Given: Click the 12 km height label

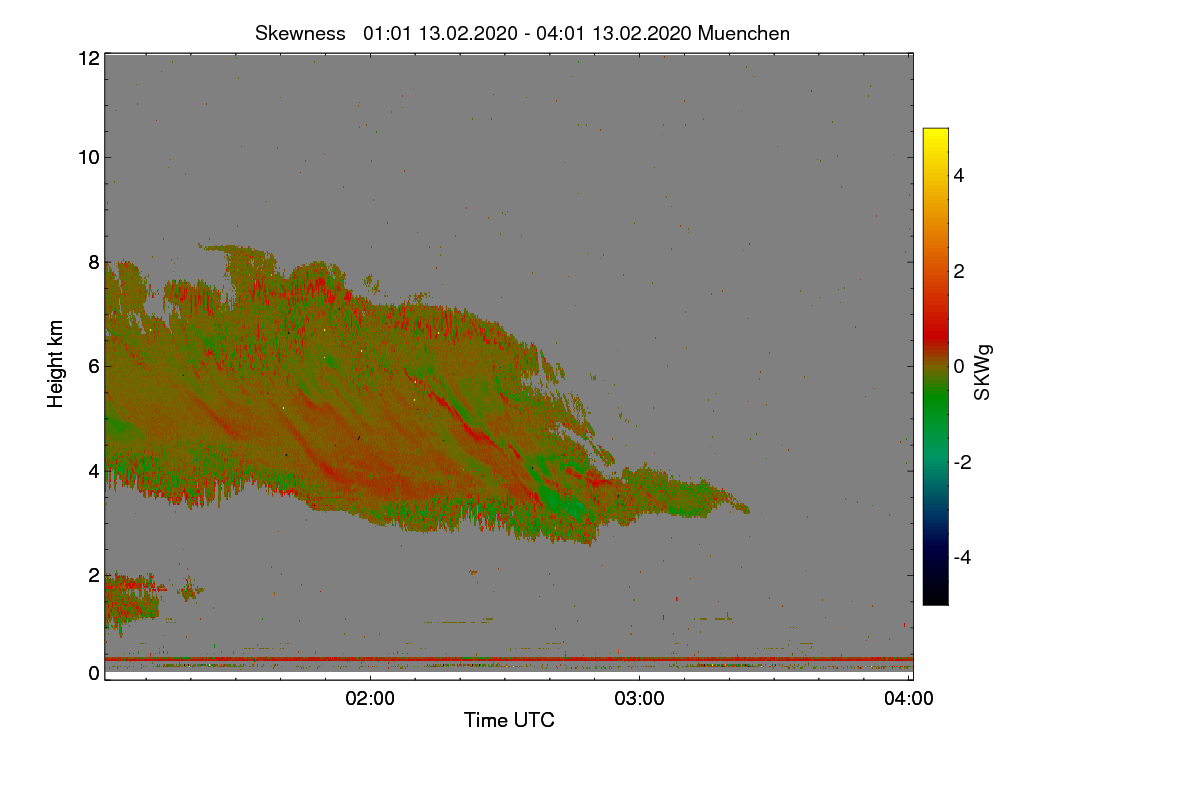Looking at the screenshot, I should coord(87,58).
